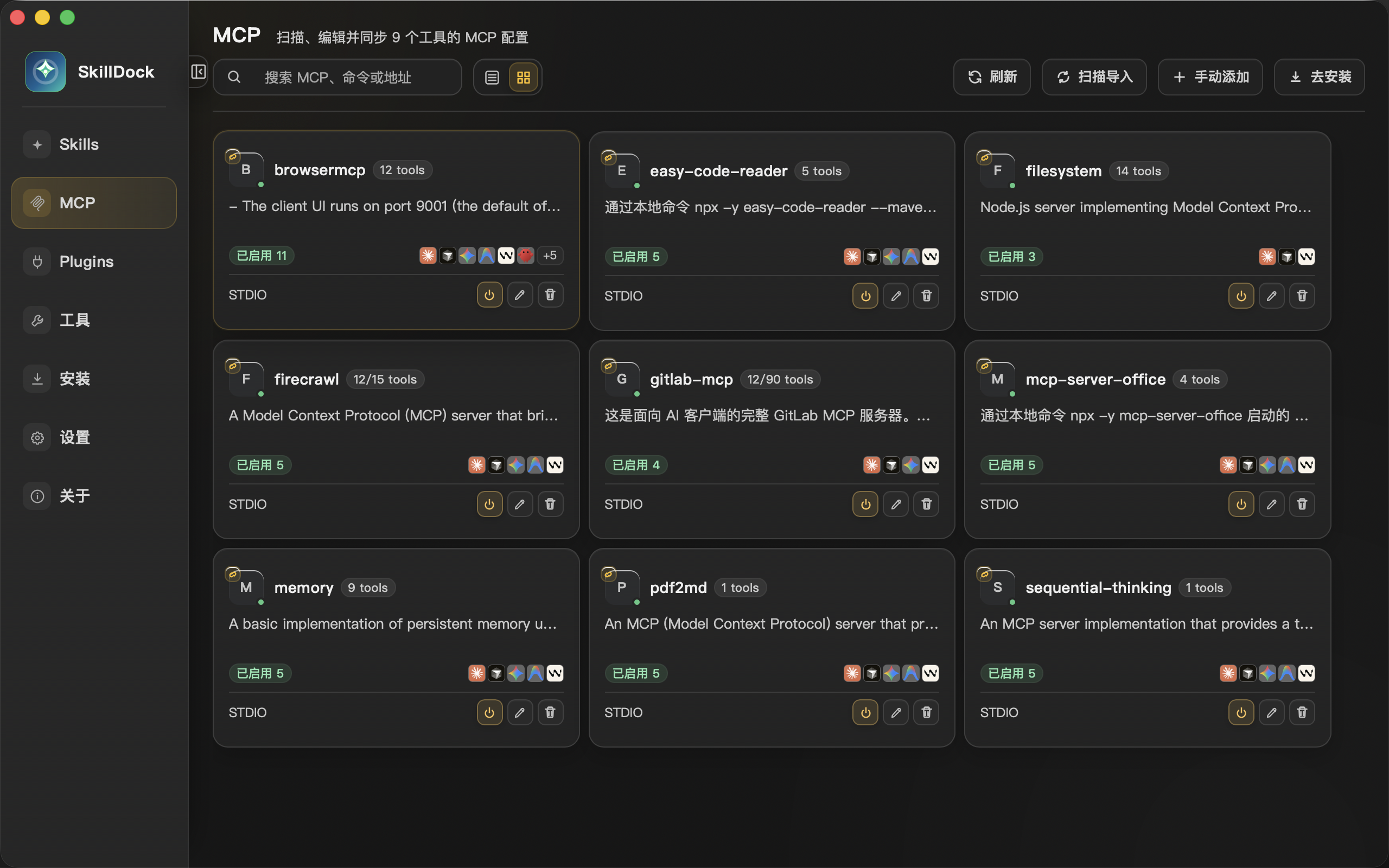
Task: Edit the browsermcp configuration
Action: click(519, 295)
